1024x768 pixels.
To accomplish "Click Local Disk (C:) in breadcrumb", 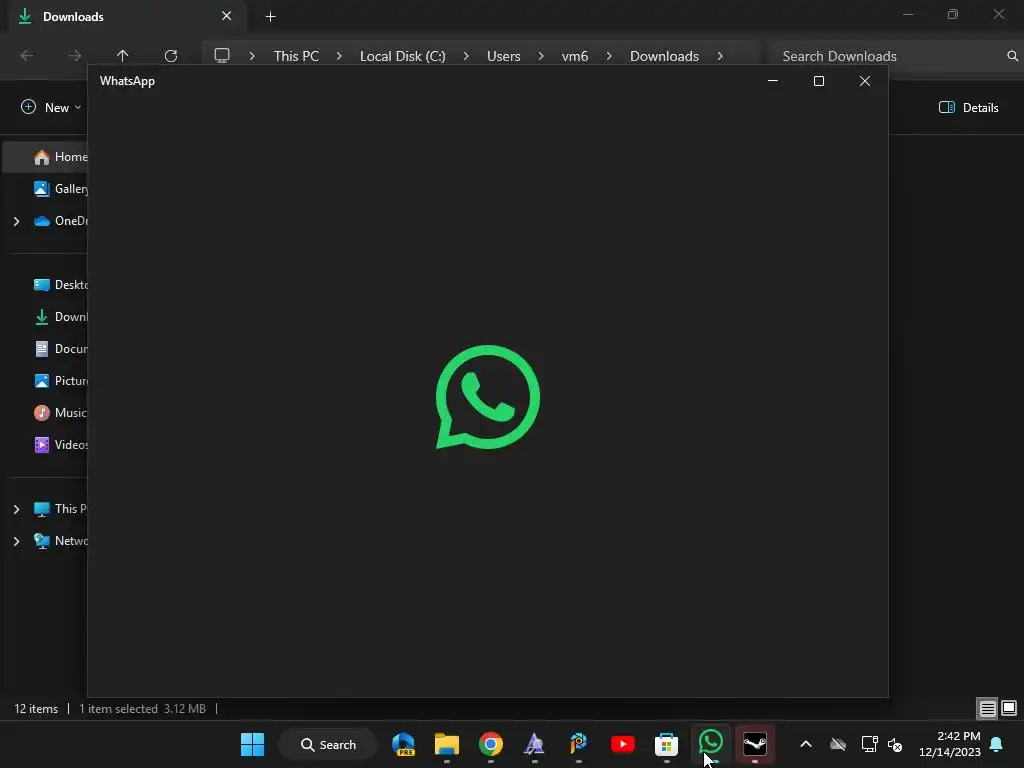I will point(402,56).
